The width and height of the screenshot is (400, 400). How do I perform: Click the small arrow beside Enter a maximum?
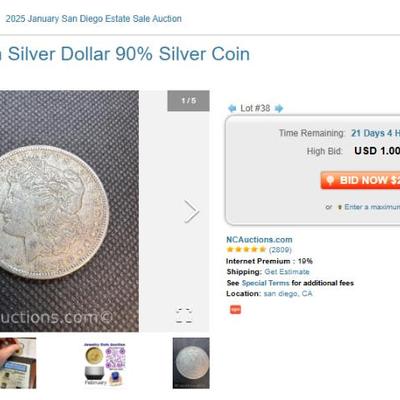[340, 207]
